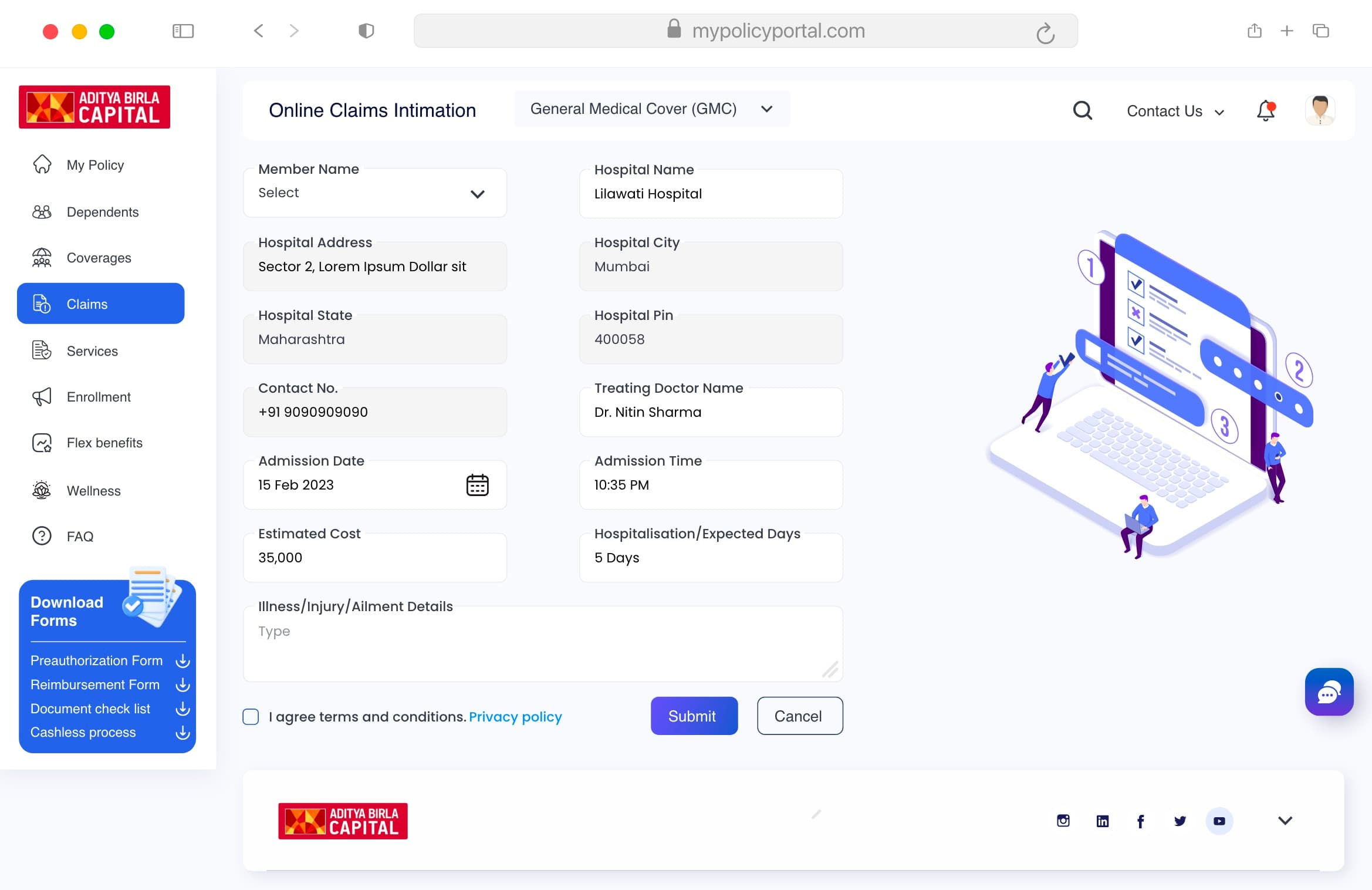The height and width of the screenshot is (890, 1372).
Task: Open the Admission Date calendar icon
Action: [x=477, y=485]
